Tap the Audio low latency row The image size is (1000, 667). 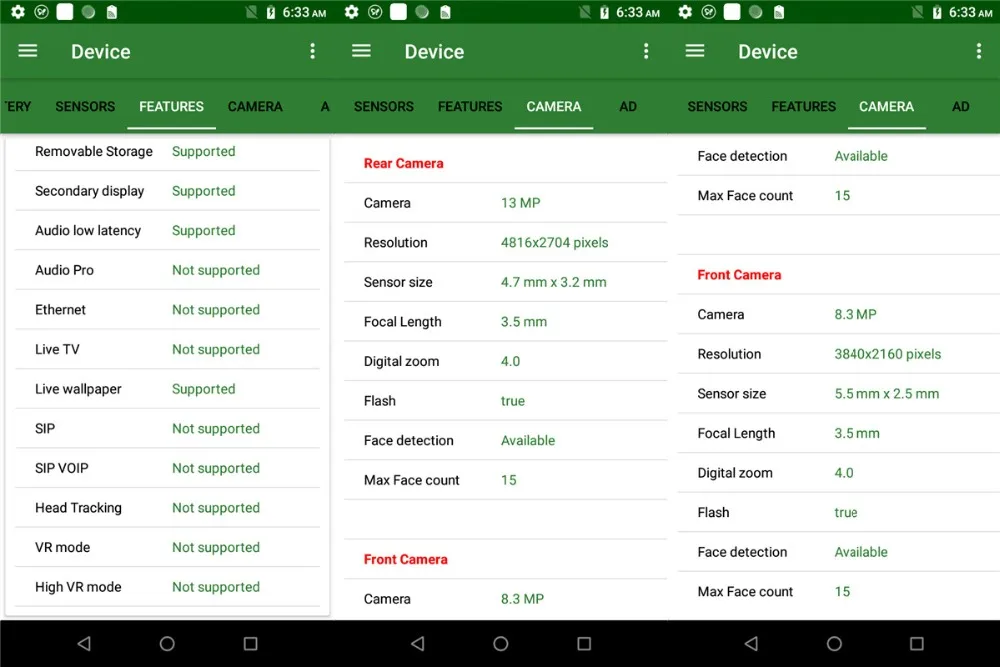(167, 230)
